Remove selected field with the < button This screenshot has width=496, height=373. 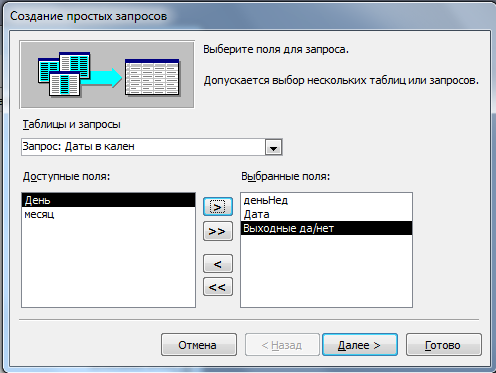click(x=218, y=264)
